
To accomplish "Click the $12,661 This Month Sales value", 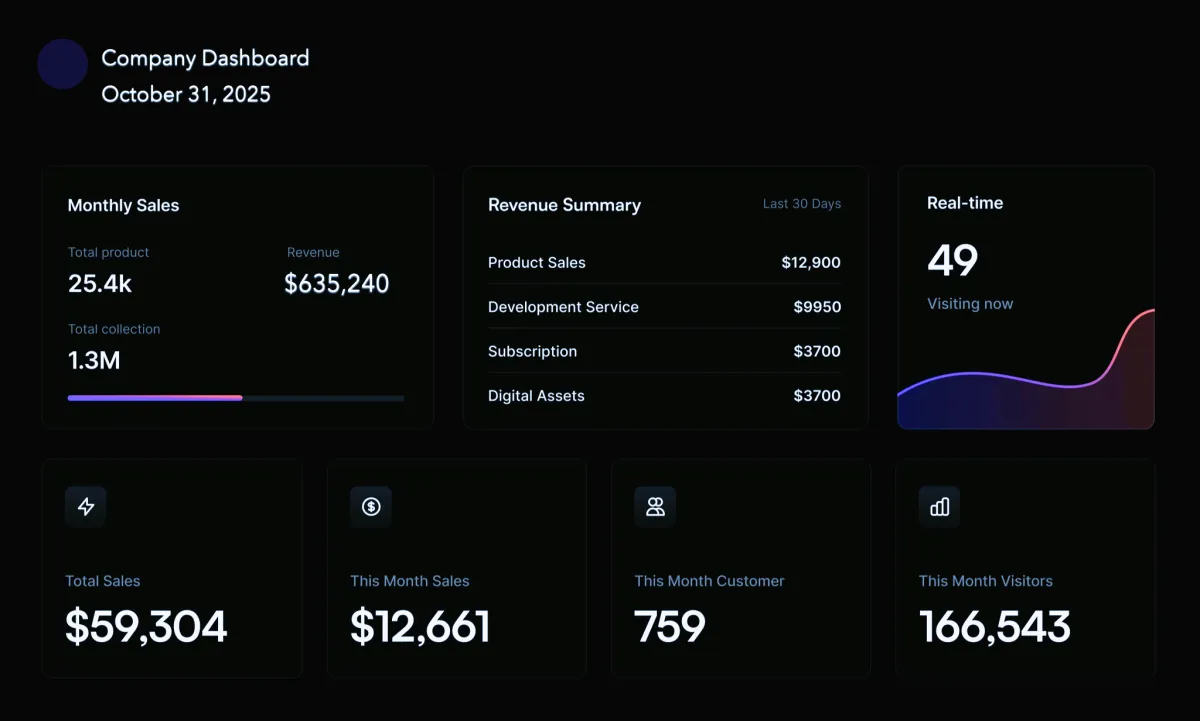I will click(420, 627).
